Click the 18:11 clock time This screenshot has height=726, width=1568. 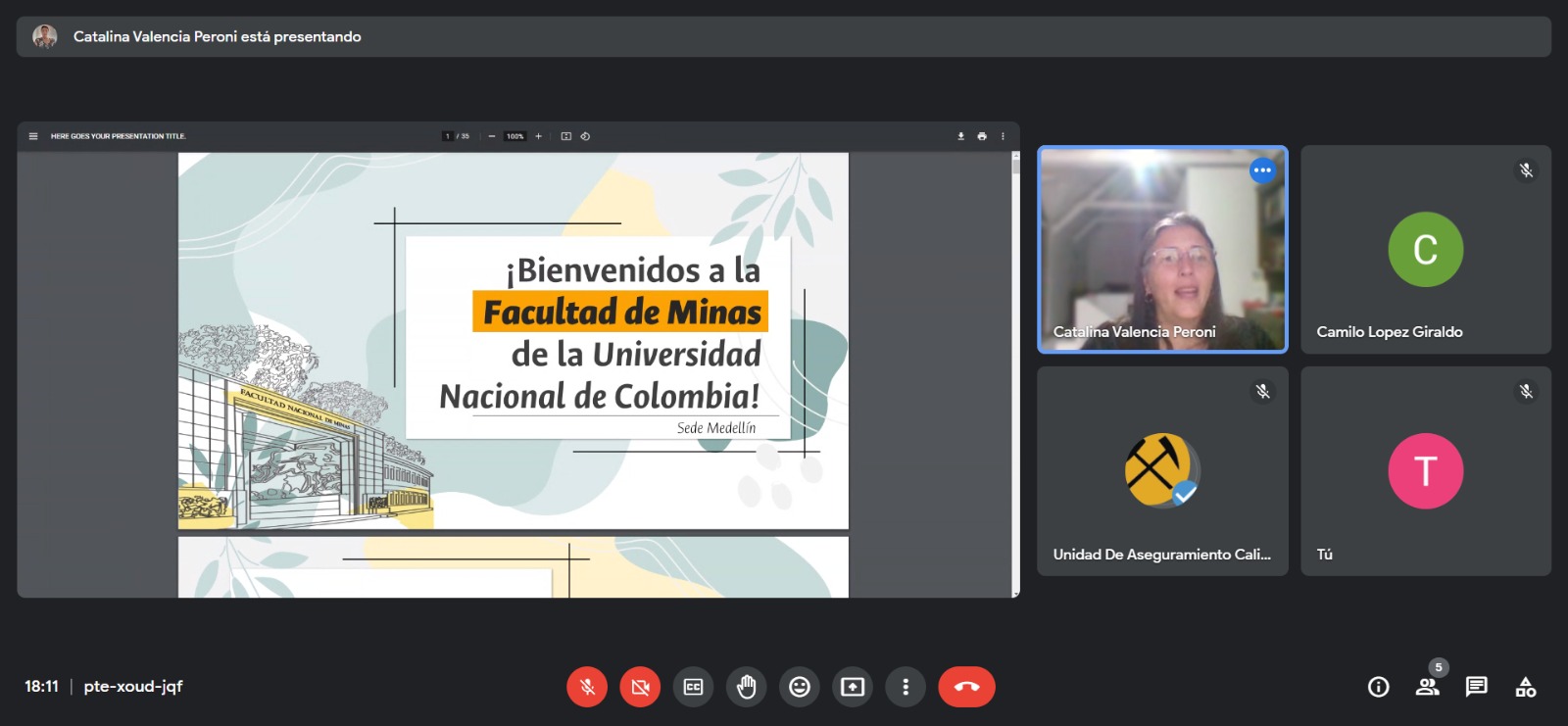point(41,686)
